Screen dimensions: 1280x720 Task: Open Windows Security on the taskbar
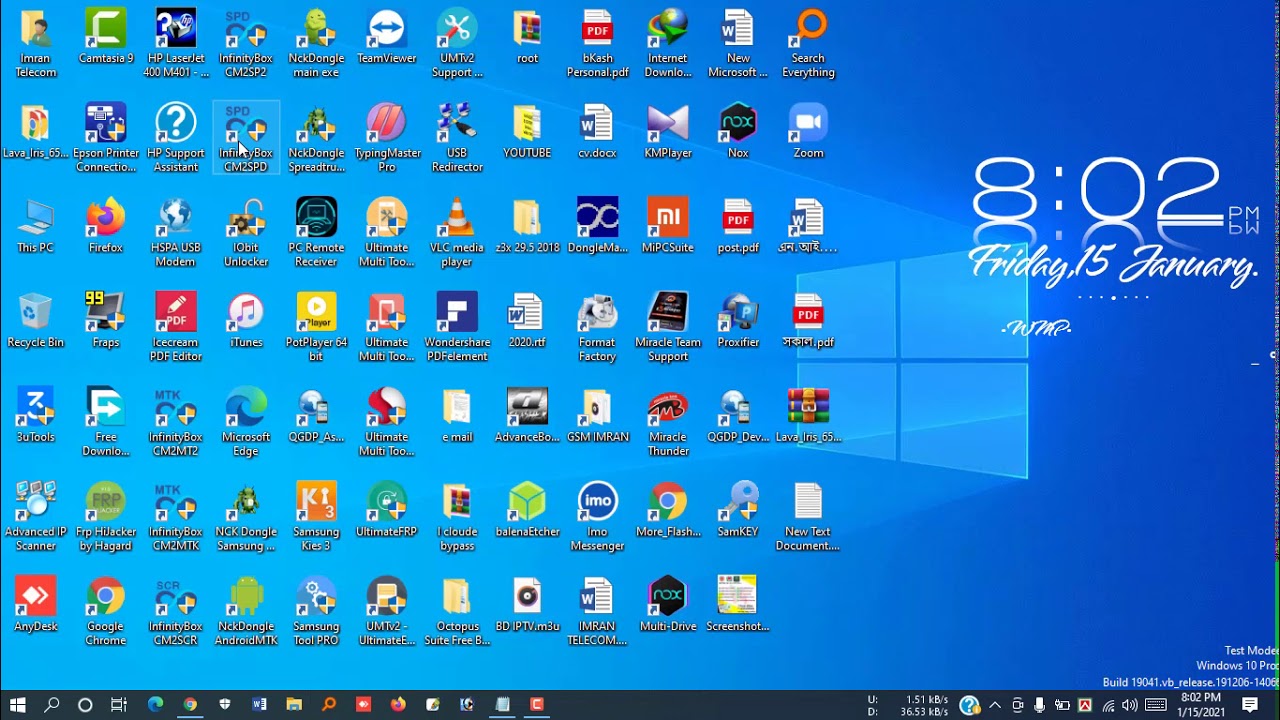225,705
